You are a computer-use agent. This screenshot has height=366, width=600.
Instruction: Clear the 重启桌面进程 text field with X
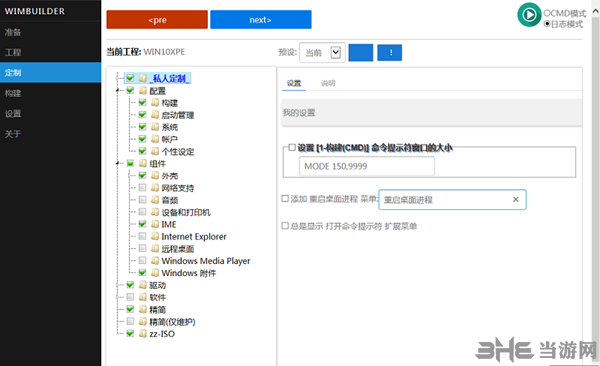coord(516,199)
